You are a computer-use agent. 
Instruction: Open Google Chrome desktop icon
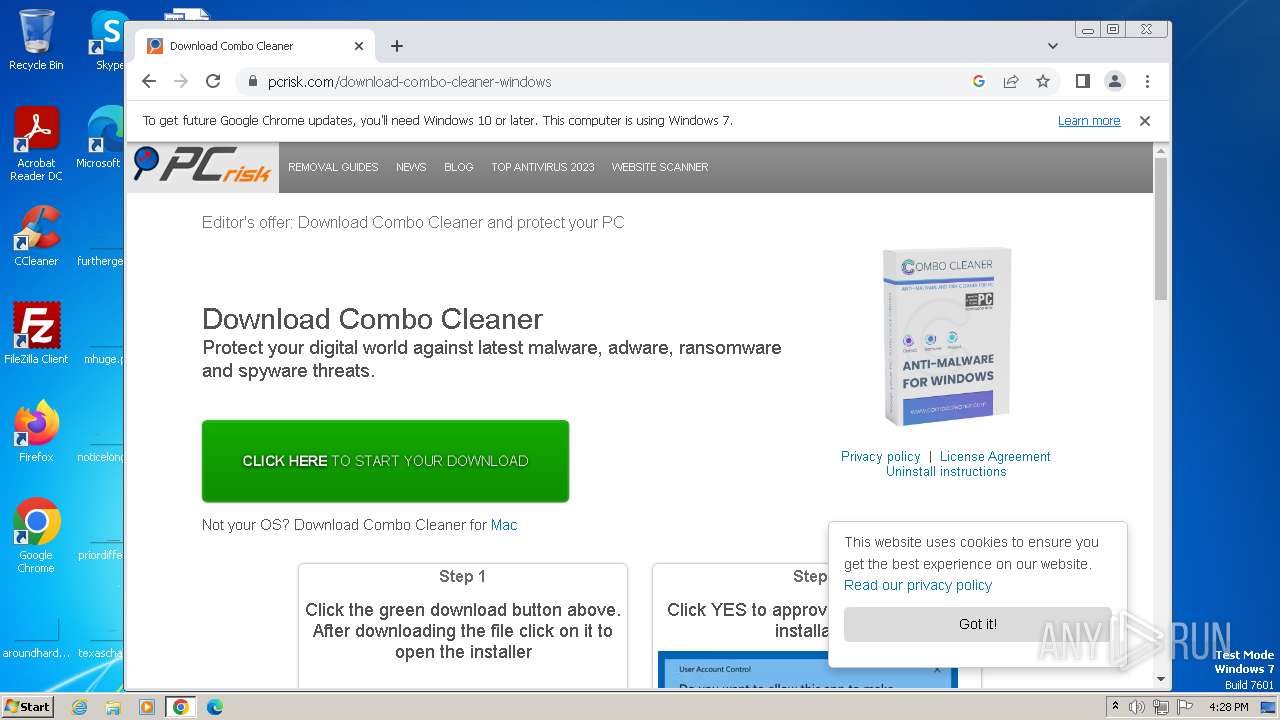pos(36,535)
